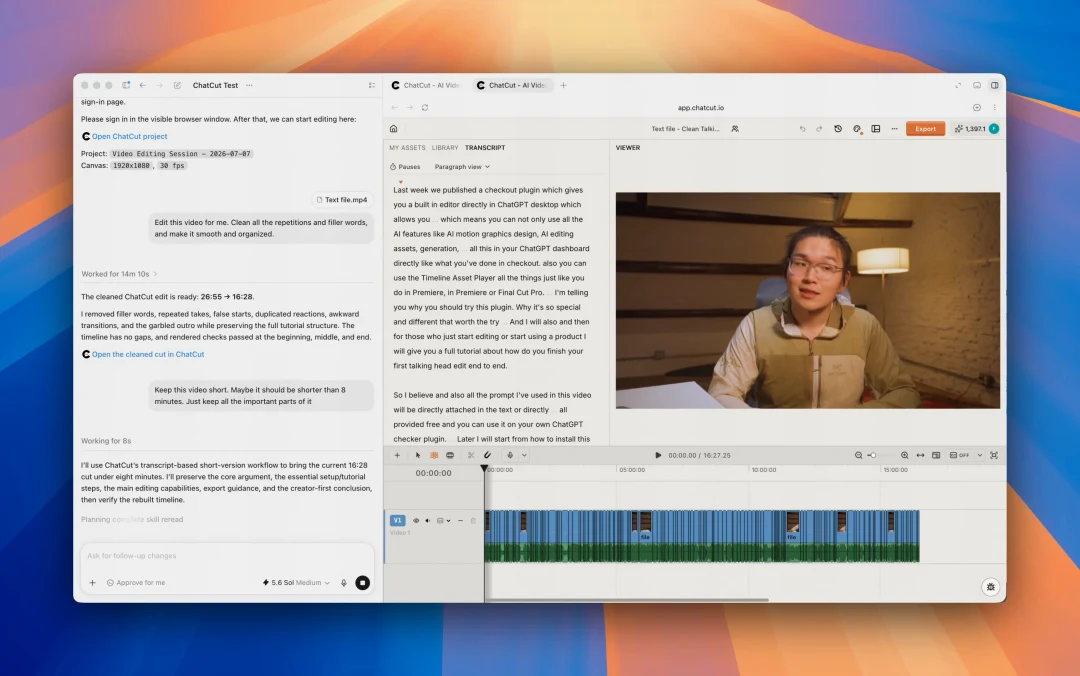The height and width of the screenshot is (676, 1080).
Task: Click the right-panel list icon in chat header
Action: point(372,85)
